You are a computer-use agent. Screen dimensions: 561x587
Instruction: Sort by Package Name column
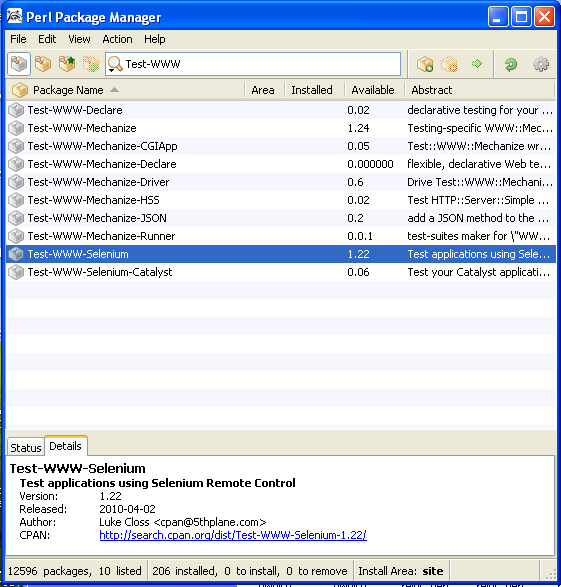125,90
